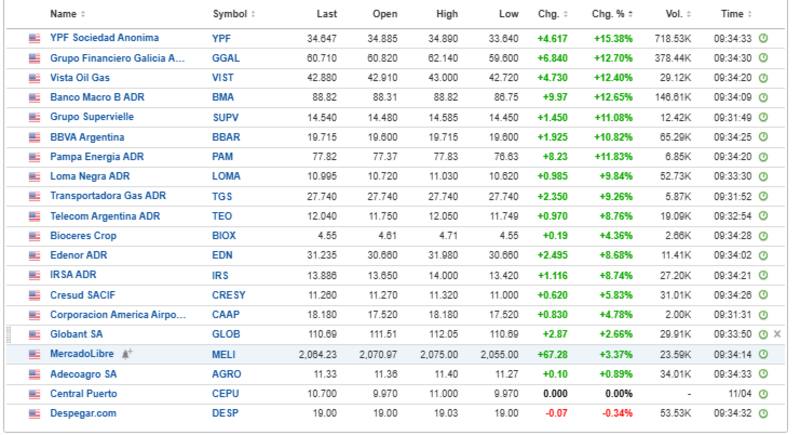Sort table by Name column
800x435 pixels.
(67, 14)
